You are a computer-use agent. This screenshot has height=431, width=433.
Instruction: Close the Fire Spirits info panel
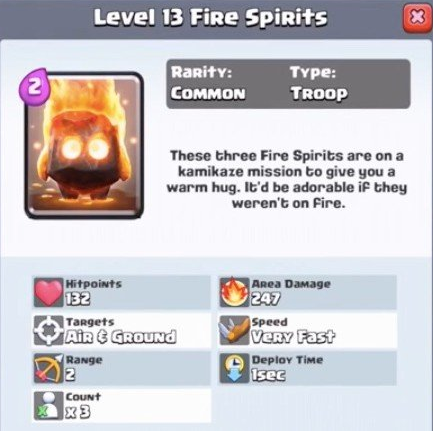click(x=418, y=19)
